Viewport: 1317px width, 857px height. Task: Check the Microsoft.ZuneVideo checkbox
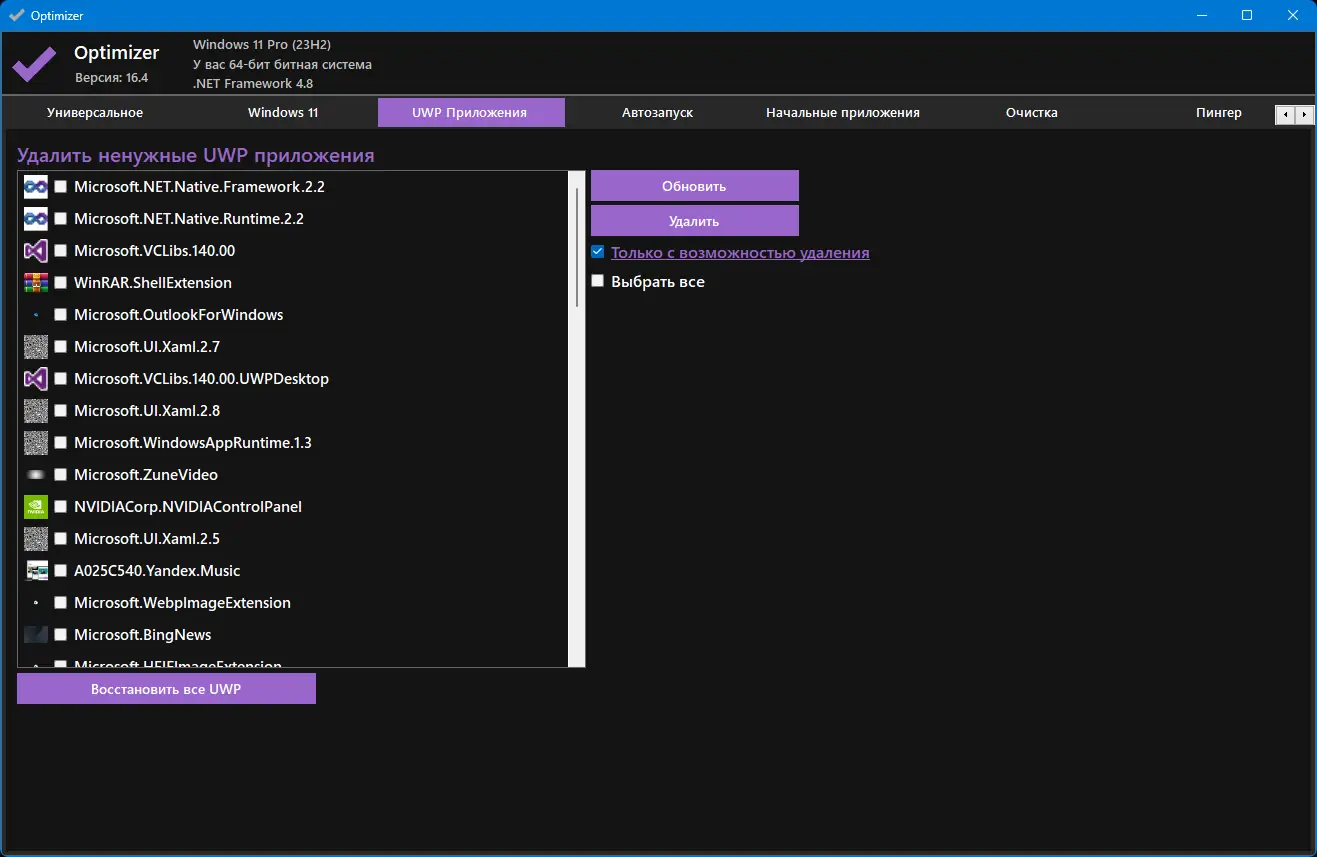(61, 475)
